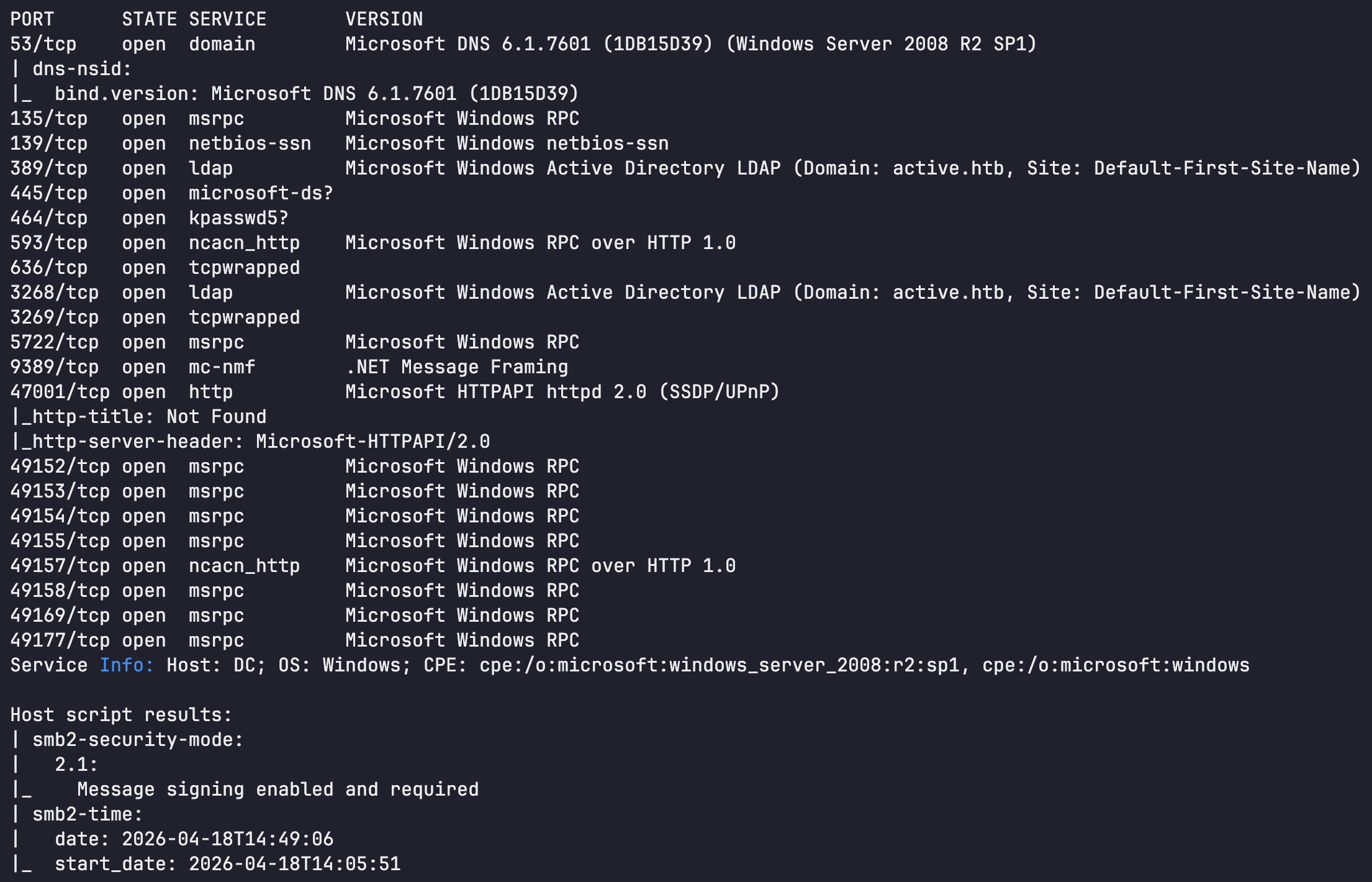Click the "http-title: Not Found" line
This screenshot has height=882, width=1372.
pyautogui.click(x=149, y=417)
